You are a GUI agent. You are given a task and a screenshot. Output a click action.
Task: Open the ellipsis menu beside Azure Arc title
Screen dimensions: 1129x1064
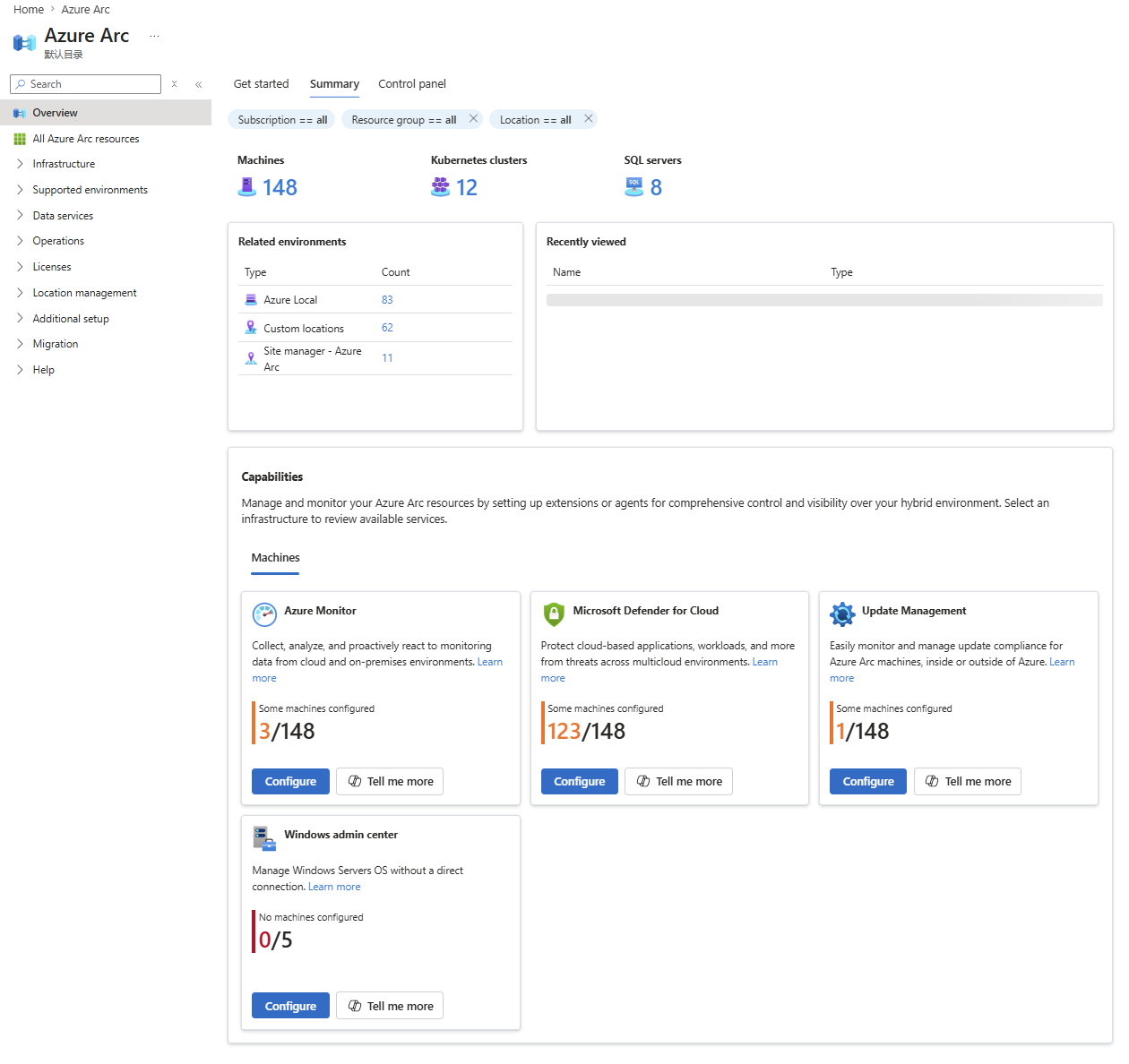pos(154,37)
